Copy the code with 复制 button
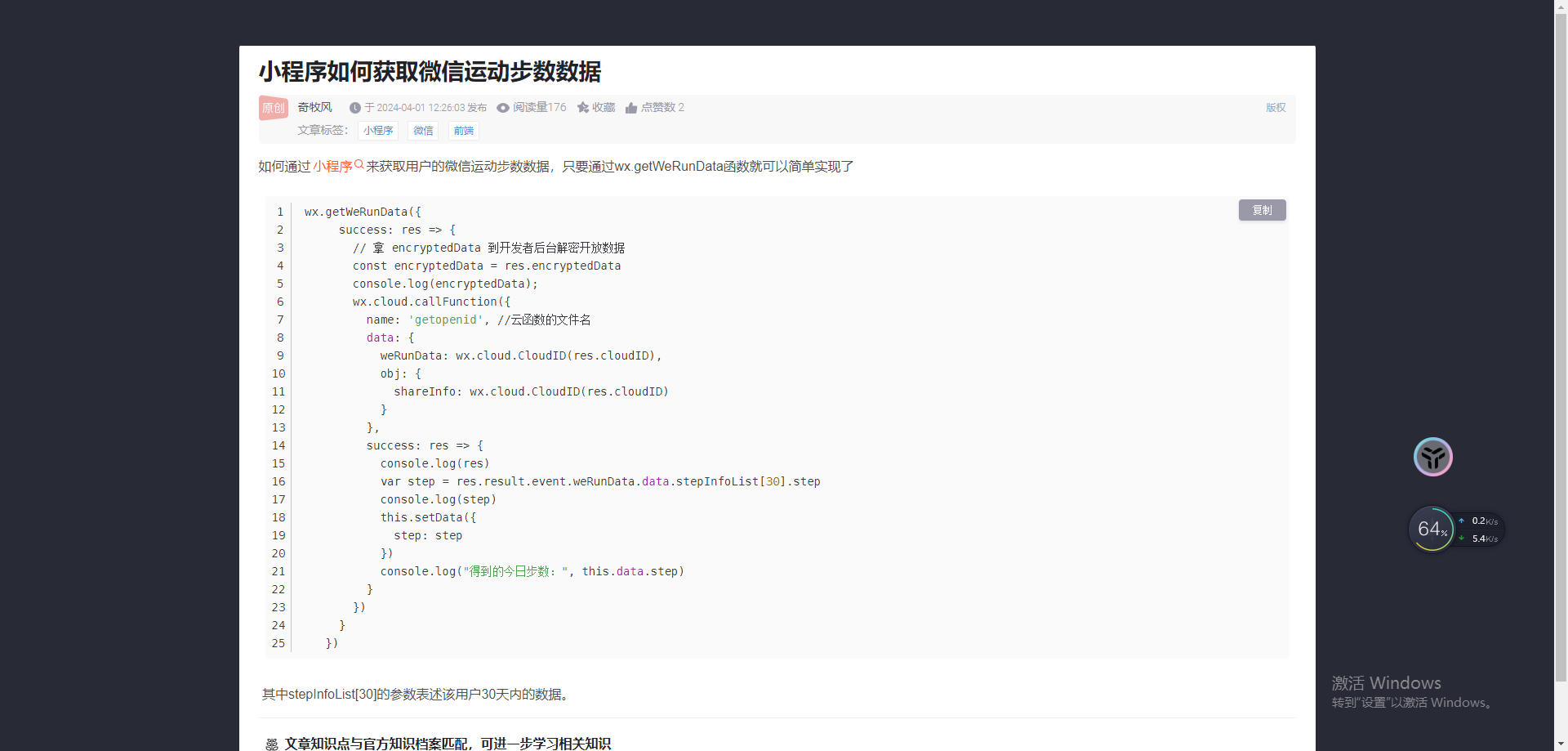This screenshot has width=1568, height=751. (1262, 210)
